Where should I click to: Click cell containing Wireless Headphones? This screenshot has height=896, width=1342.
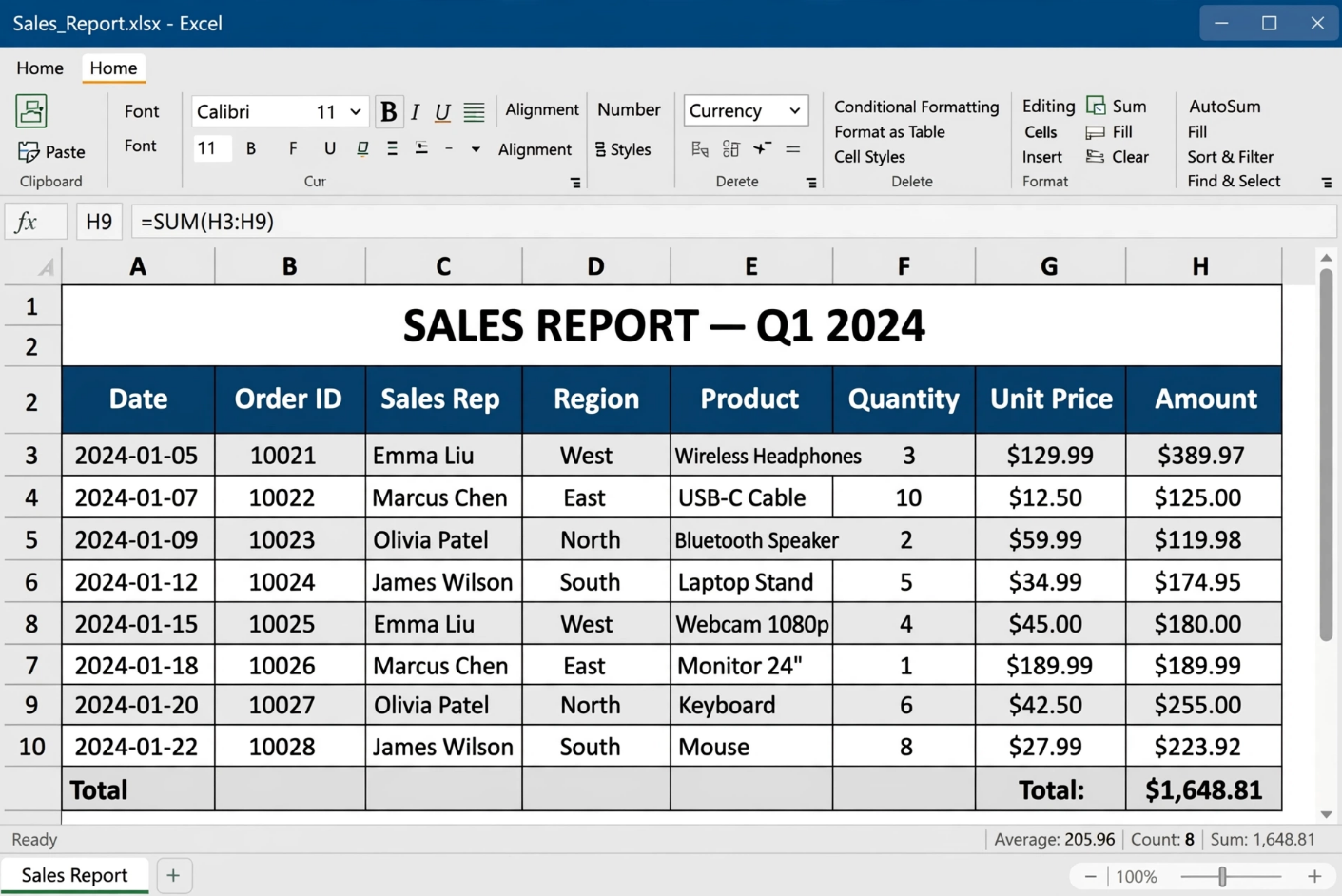click(751, 456)
